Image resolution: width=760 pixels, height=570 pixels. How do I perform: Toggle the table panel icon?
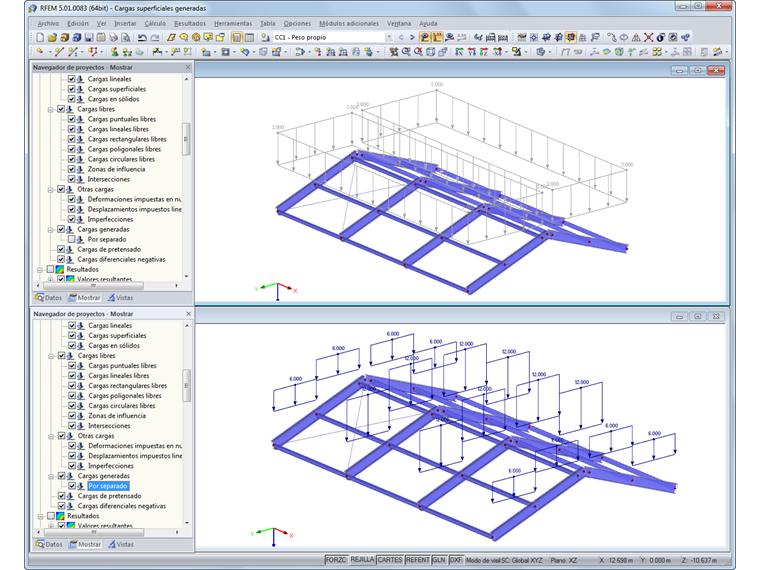click(249, 37)
